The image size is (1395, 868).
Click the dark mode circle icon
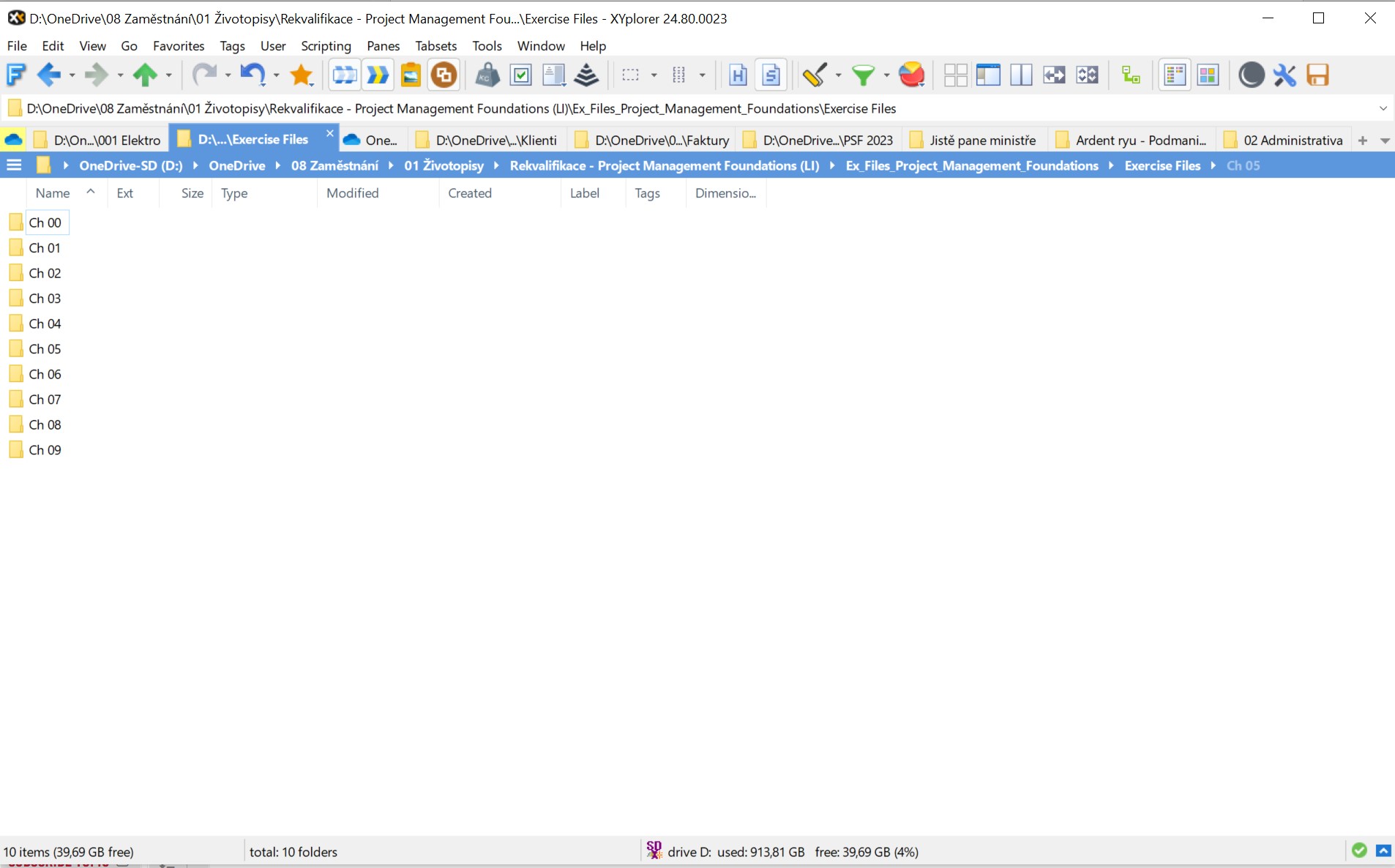coord(1252,75)
